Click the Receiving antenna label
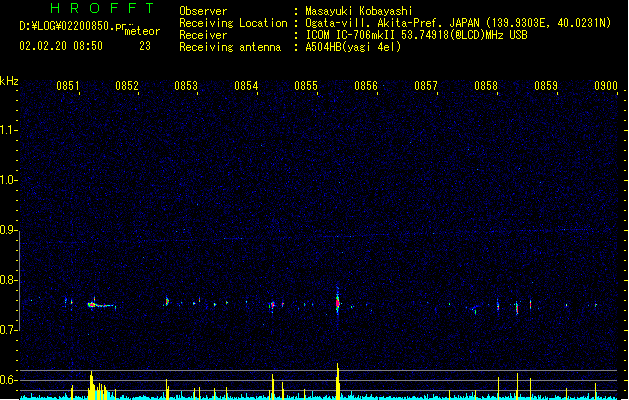 click(x=230, y=47)
